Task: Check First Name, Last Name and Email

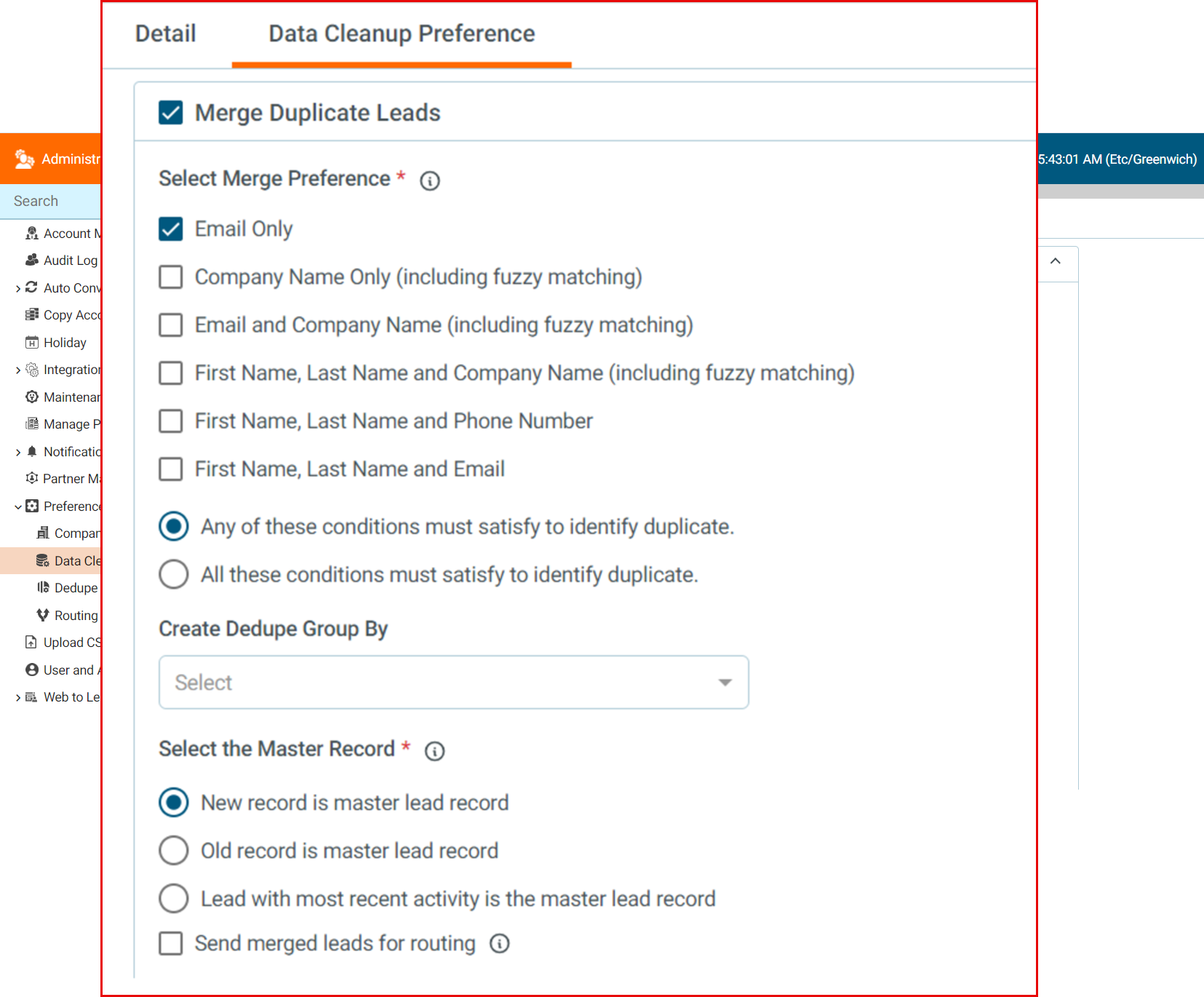Action: pyautogui.click(x=171, y=469)
